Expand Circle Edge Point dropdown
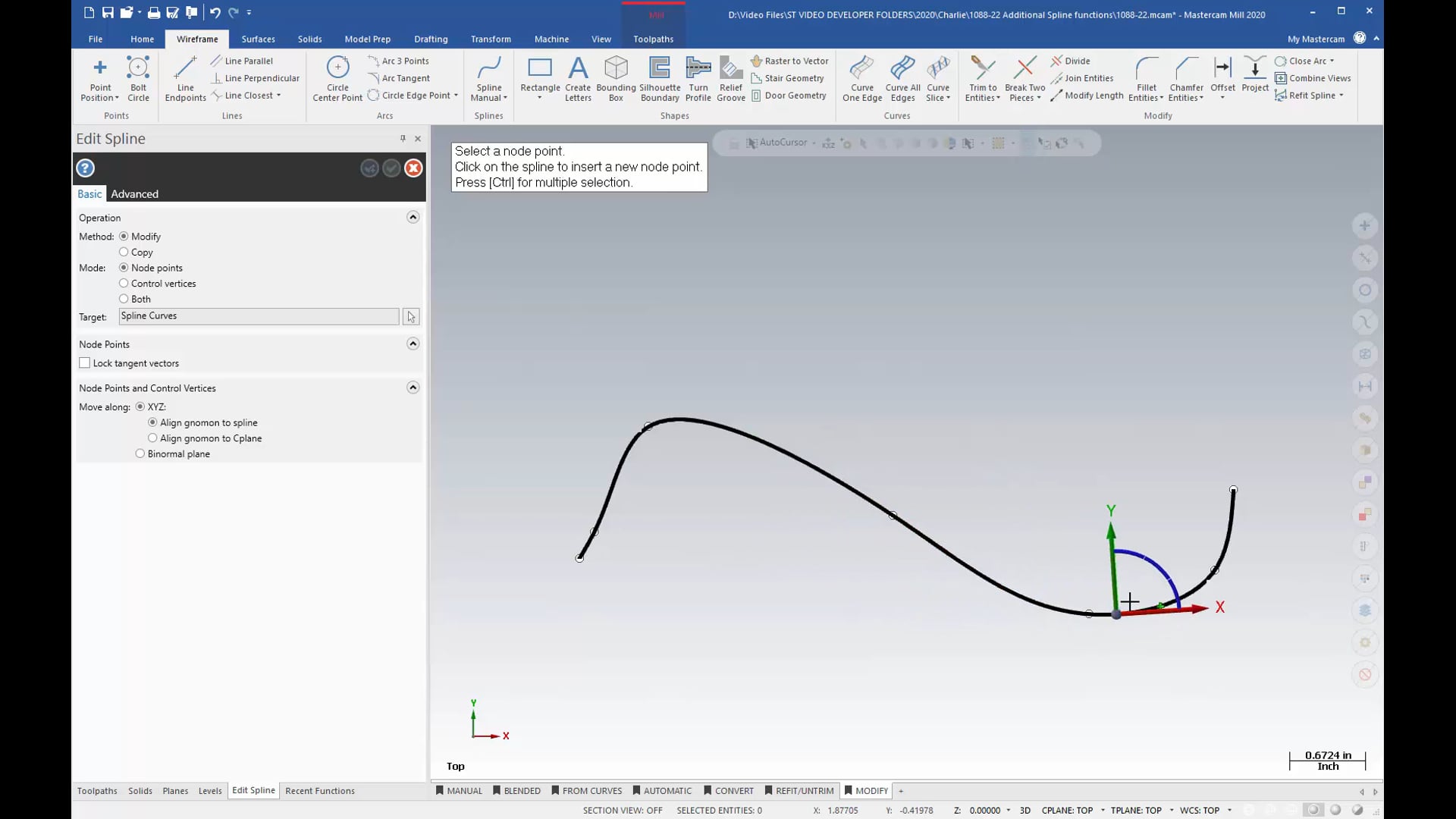 click(456, 96)
